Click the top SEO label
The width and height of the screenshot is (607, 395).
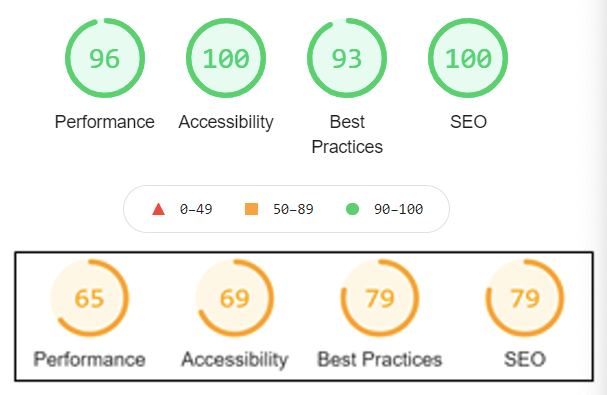468,122
